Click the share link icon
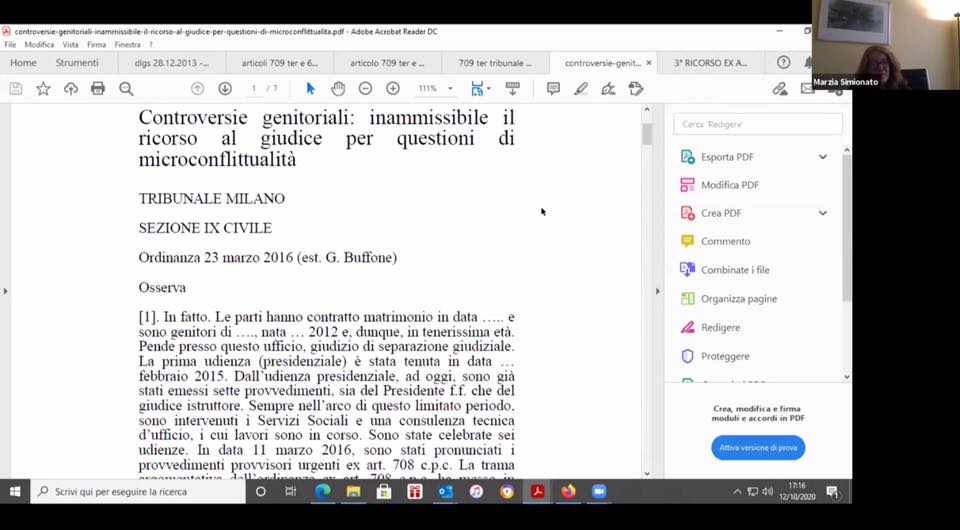This screenshot has width=960, height=530. [779, 89]
